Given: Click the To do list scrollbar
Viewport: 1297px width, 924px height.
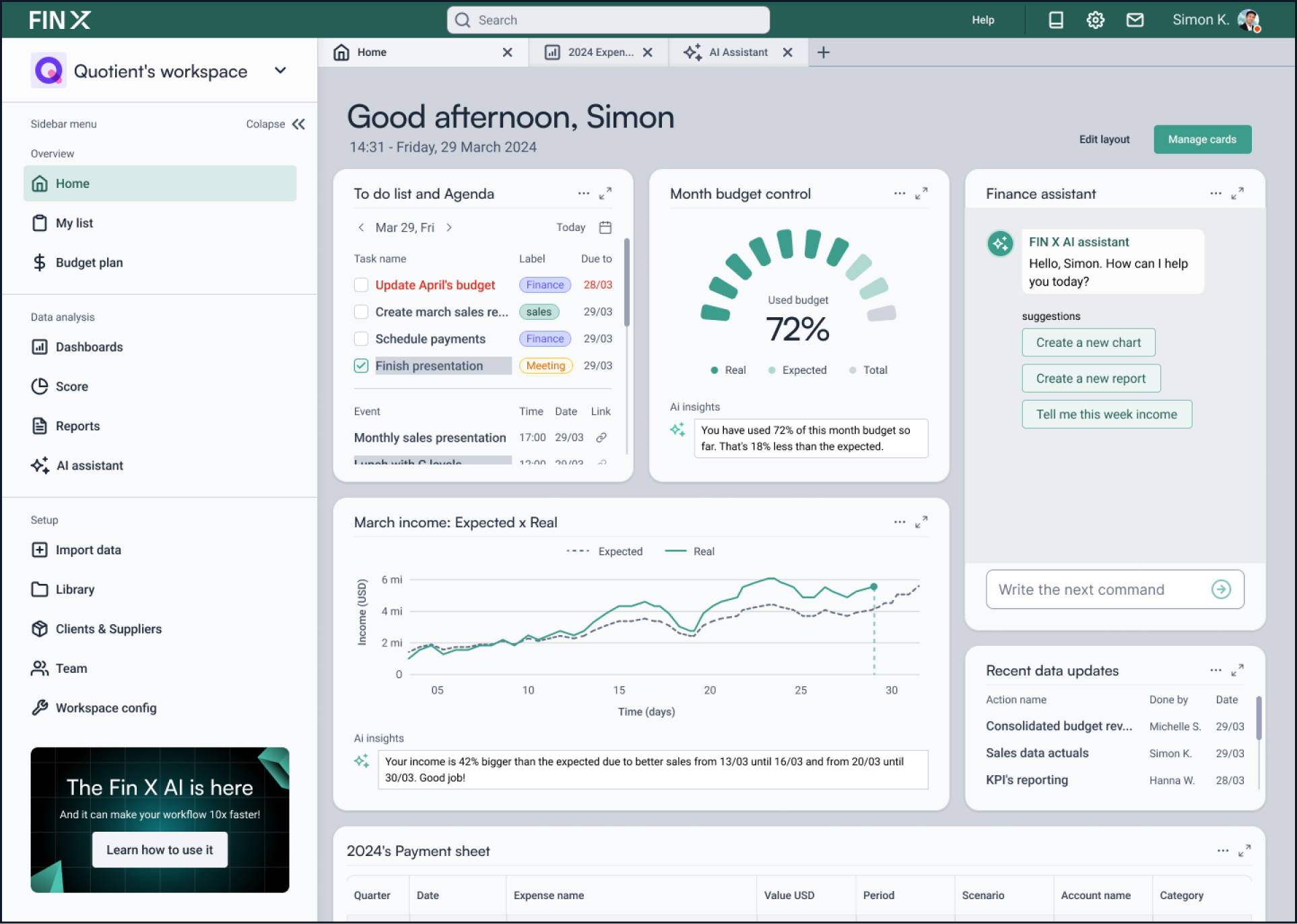Looking at the screenshot, I should click(627, 283).
